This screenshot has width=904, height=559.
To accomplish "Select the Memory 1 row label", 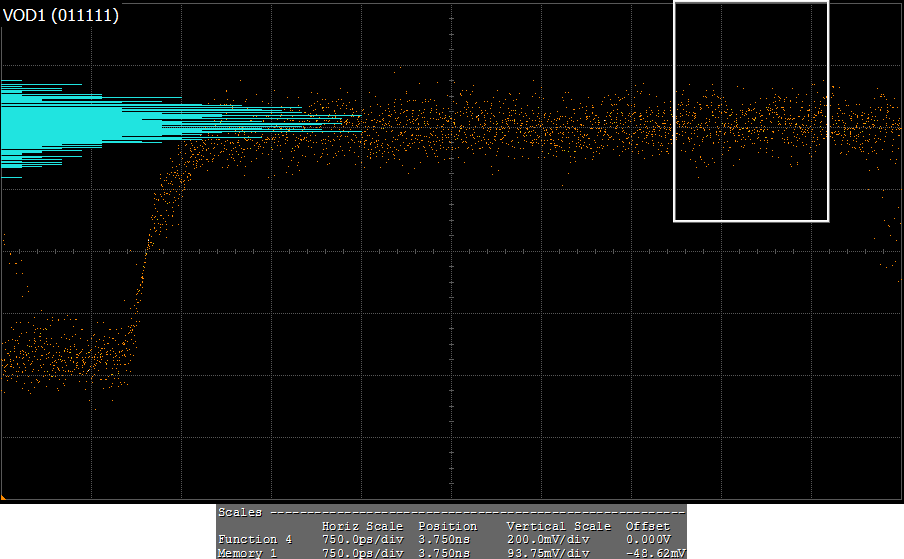I will (248, 552).
